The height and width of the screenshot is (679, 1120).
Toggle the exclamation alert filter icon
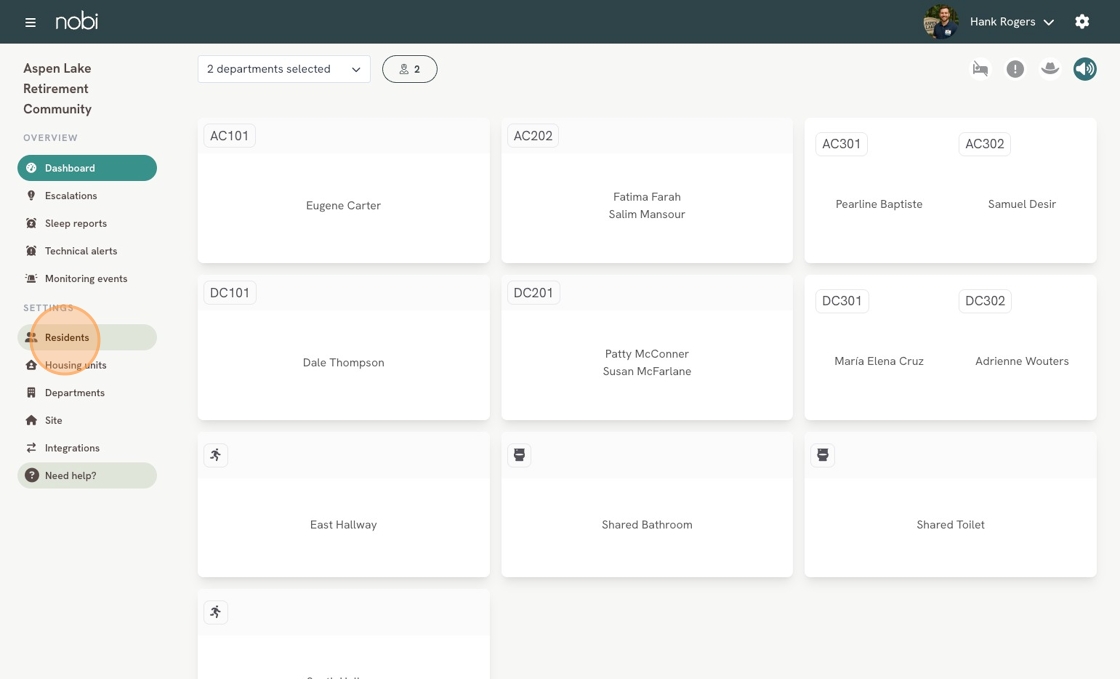pyautogui.click(x=1015, y=69)
